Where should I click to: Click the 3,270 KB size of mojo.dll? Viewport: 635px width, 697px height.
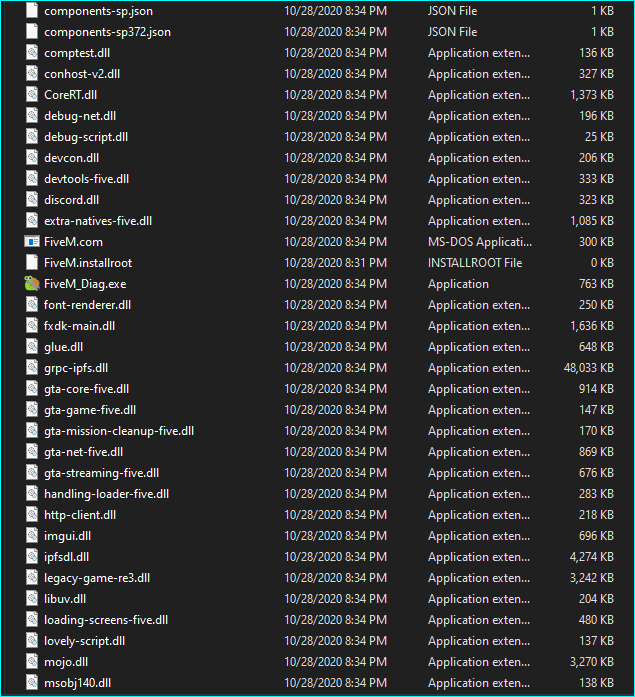[592, 662]
